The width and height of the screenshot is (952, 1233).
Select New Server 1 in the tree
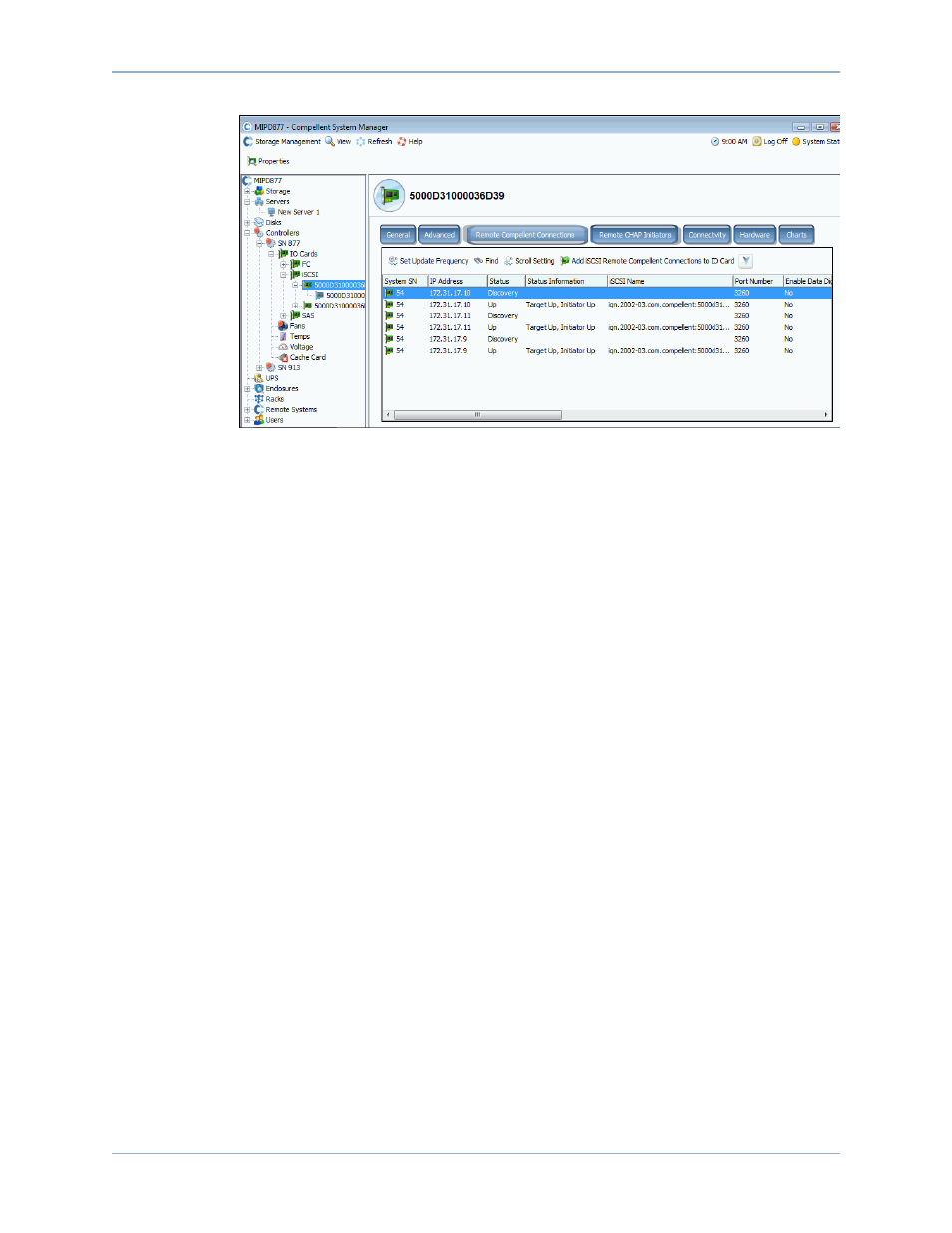click(293, 212)
